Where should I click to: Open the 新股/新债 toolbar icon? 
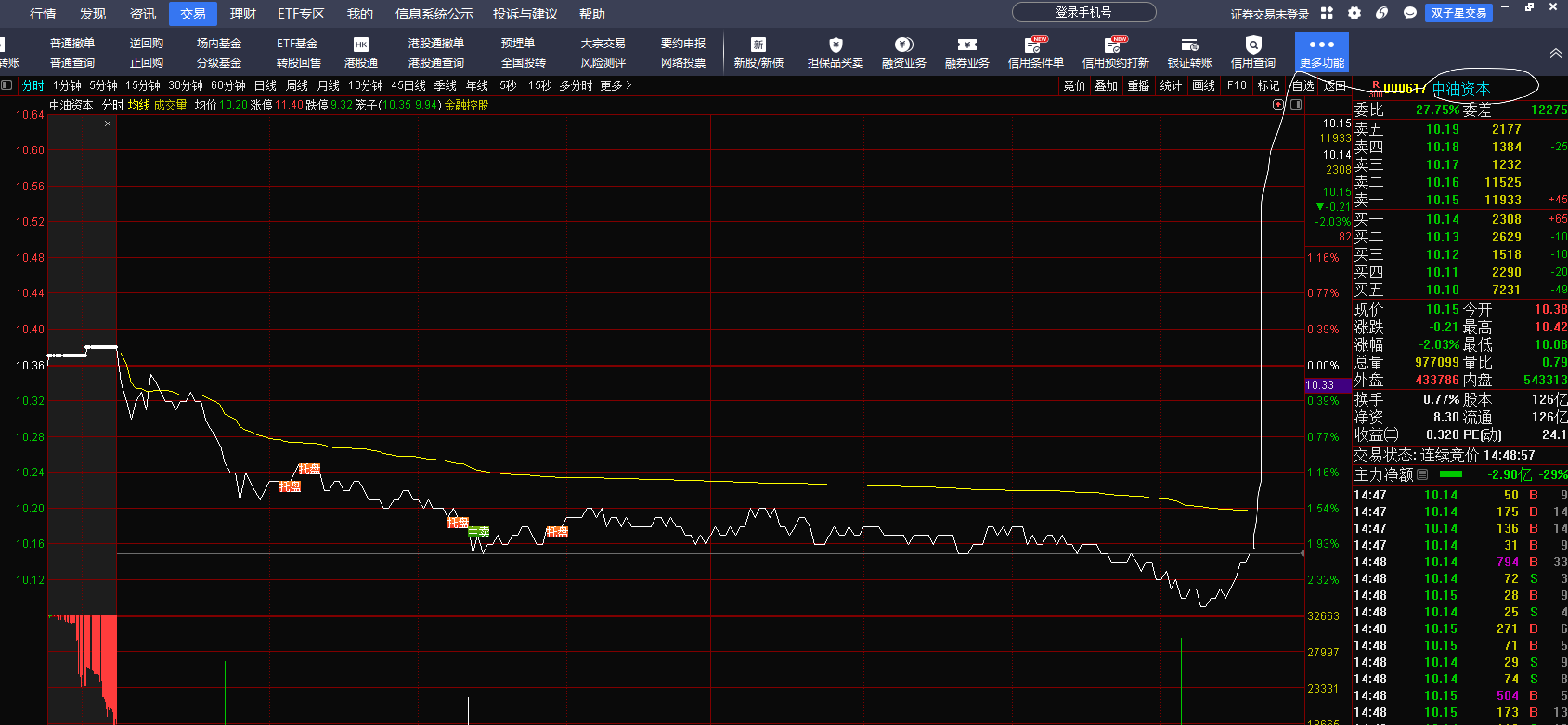758,45
